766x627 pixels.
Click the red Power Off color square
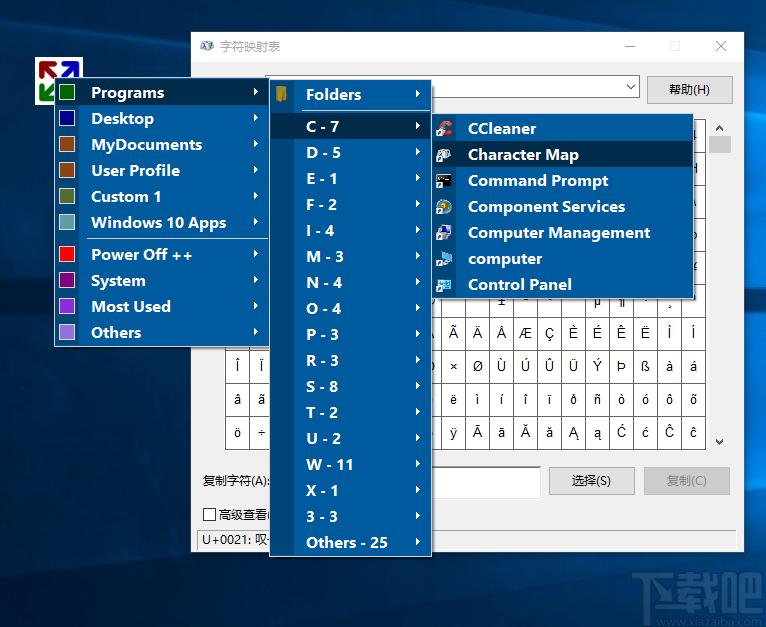coord(67,254)
